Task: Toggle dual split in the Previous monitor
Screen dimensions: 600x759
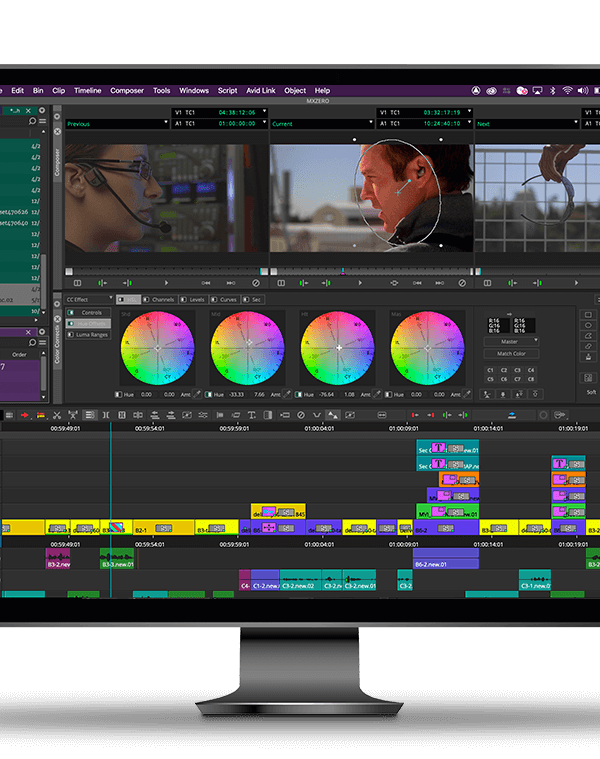Action: pyautogui.click(x=77, y=283)
